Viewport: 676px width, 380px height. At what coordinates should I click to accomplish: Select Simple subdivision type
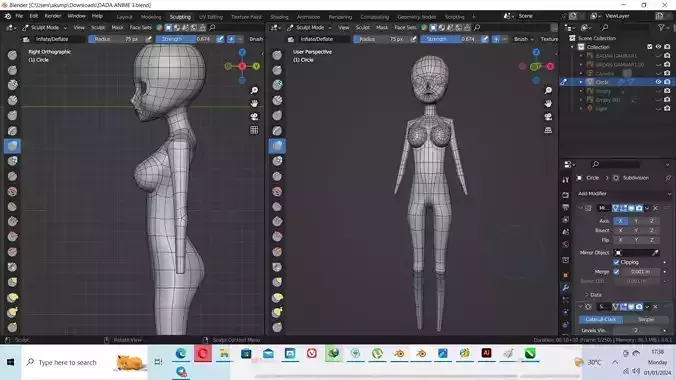click(645, 320)
